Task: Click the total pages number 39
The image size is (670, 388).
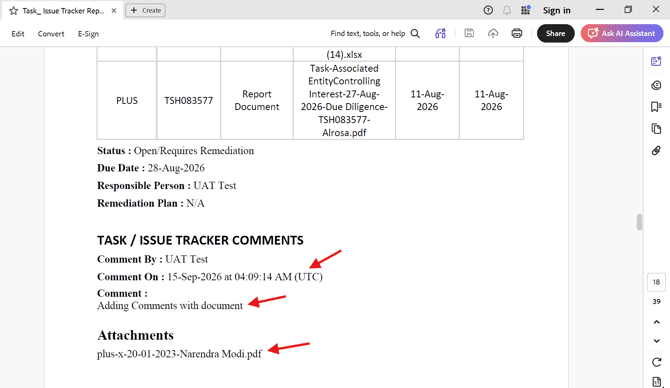Action: point(656,301)
